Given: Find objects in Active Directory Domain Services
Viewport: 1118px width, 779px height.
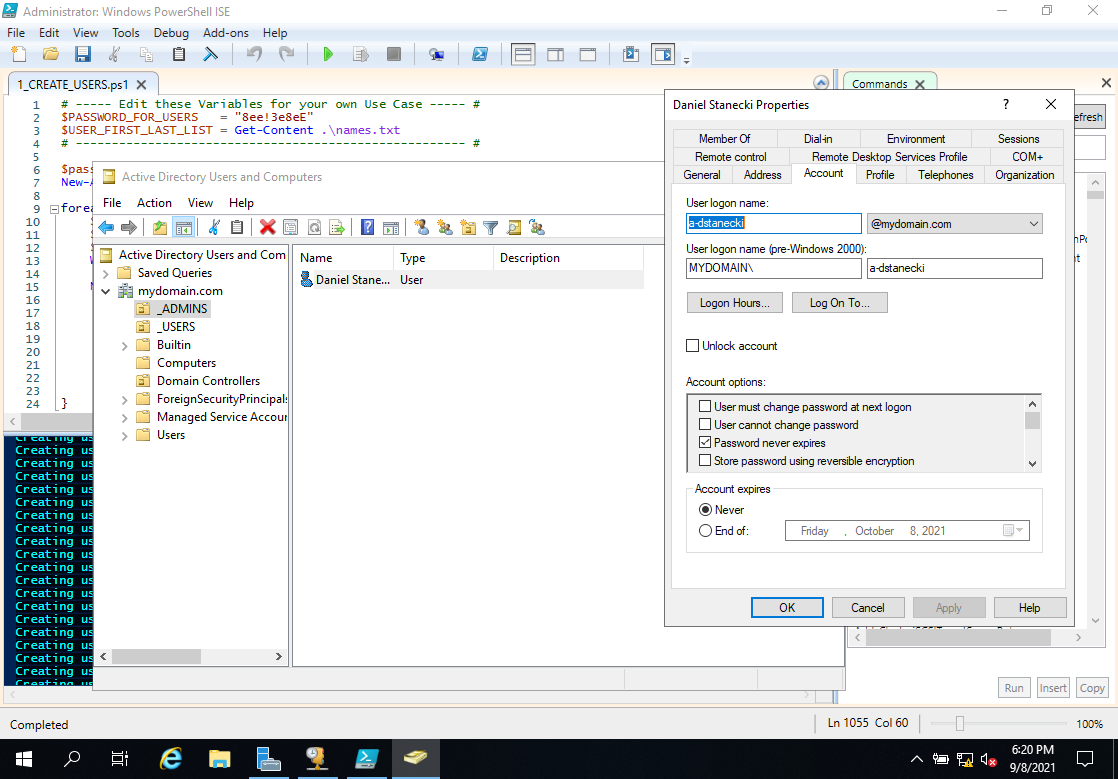Looking at the screenshot, I should click(513, 227).
